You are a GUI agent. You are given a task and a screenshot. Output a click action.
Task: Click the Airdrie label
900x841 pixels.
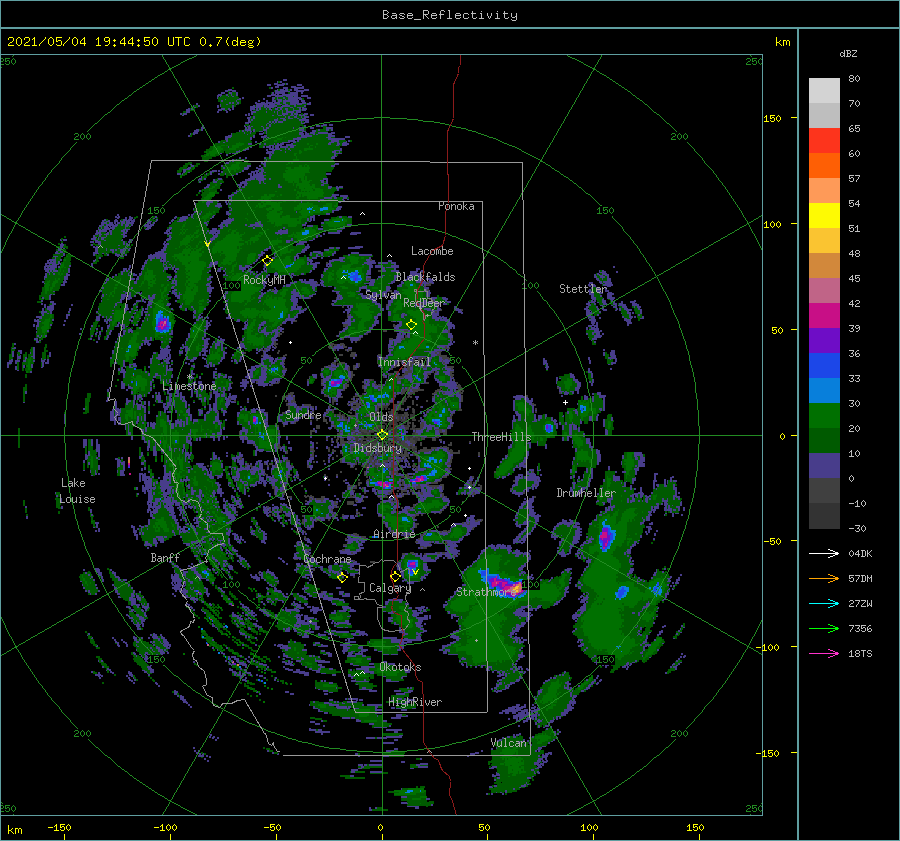coord(394,534)
